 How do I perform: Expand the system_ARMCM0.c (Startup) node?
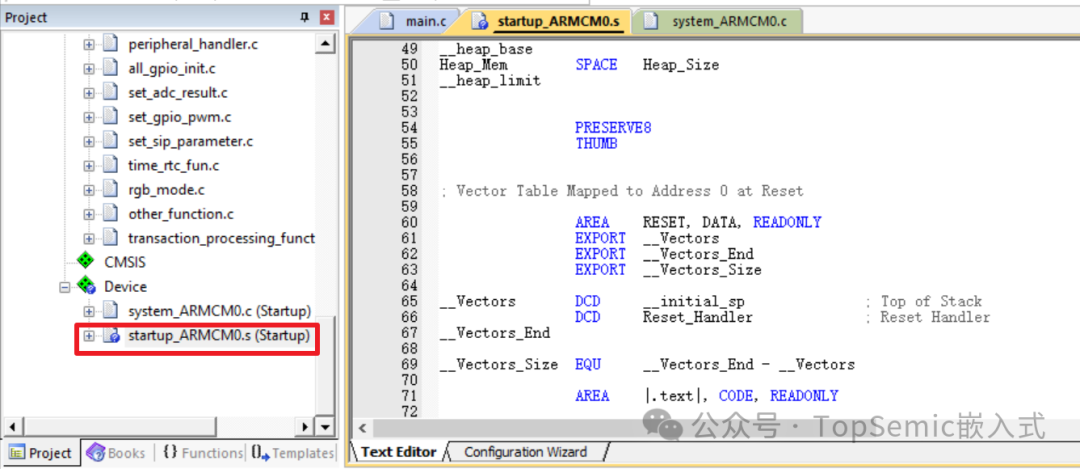[x=89, y=311]
